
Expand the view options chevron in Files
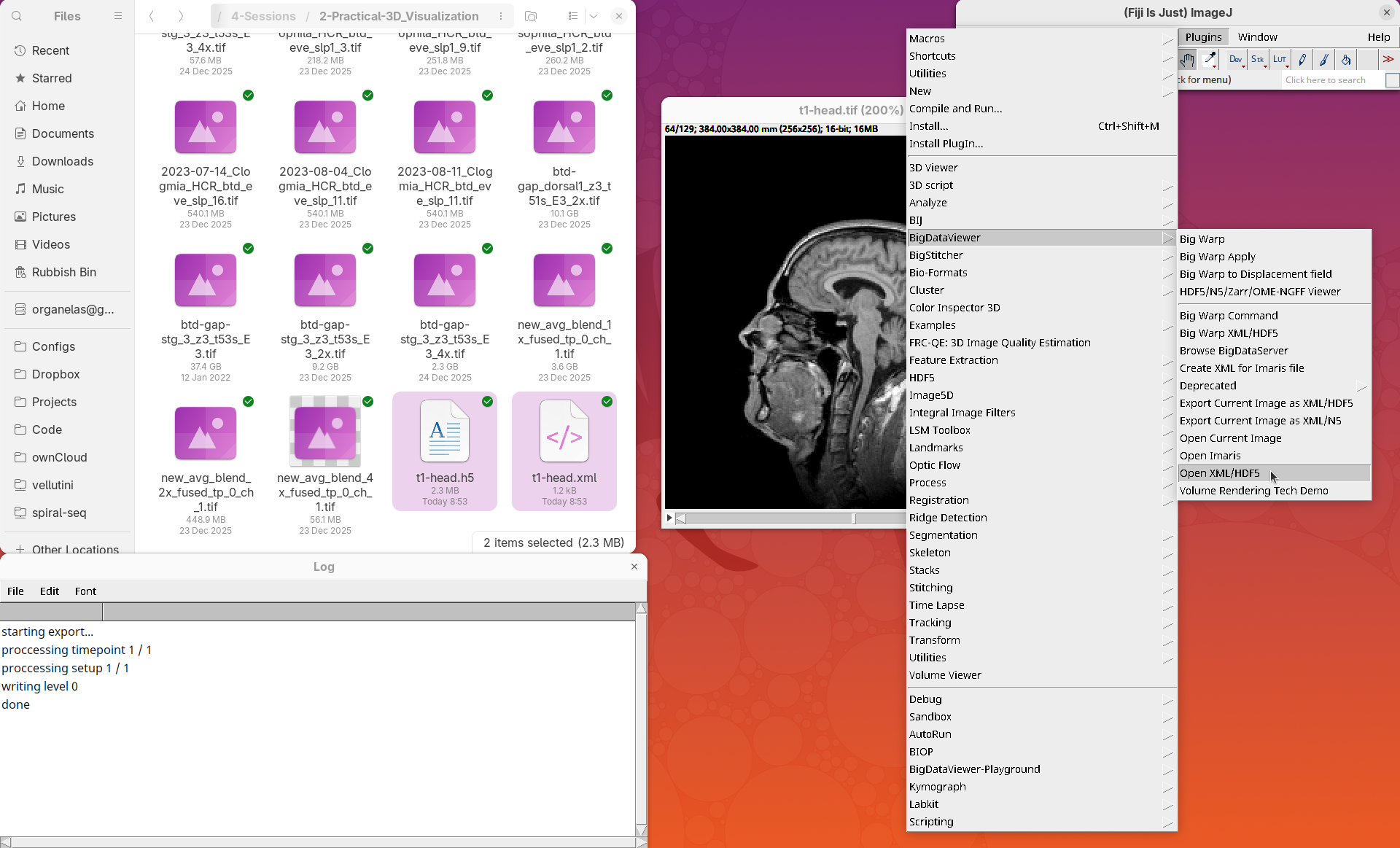594,16
